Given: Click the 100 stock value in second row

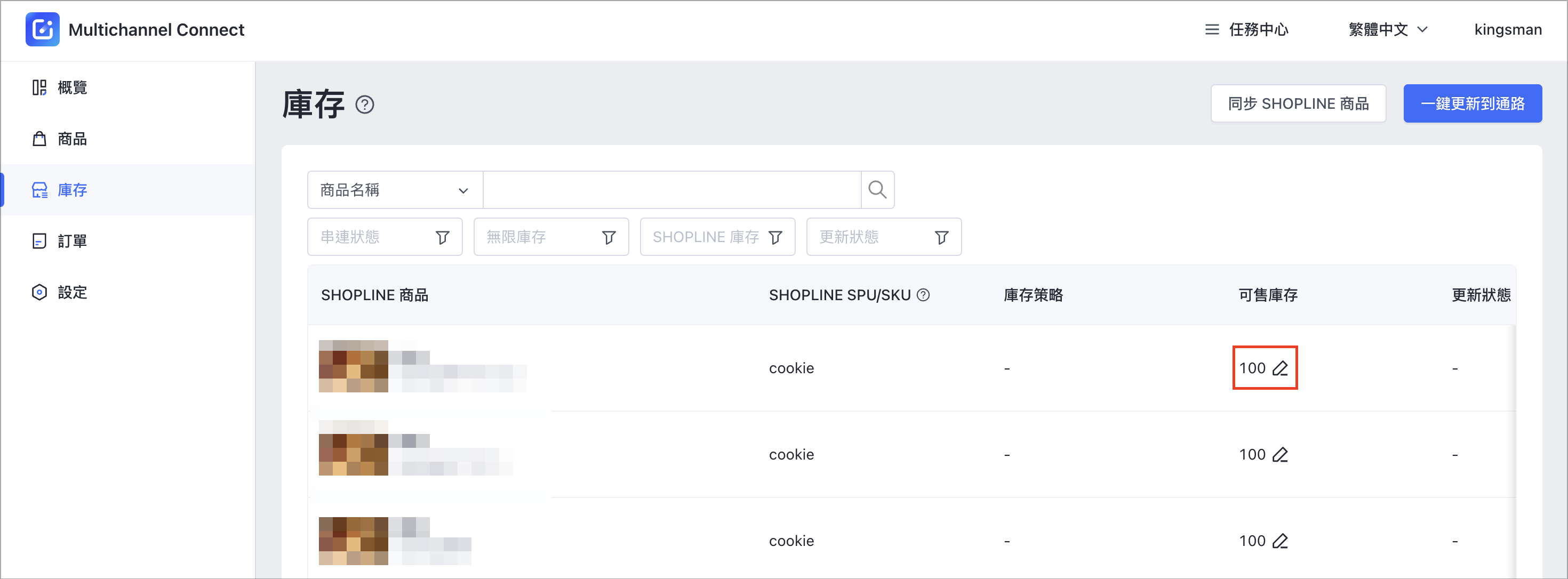Looking at the screenshot, I should tap(1252, 454).
